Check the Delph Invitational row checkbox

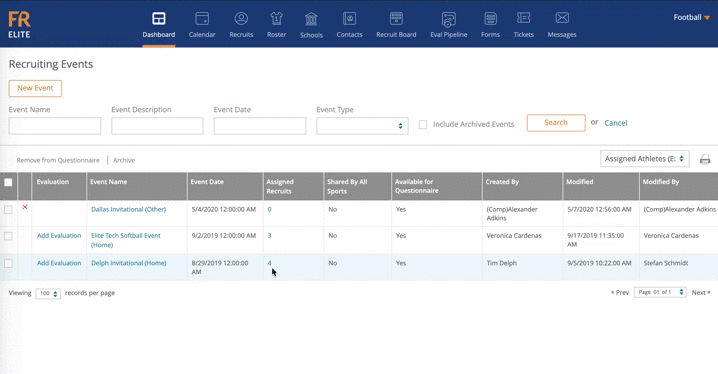(x=8, y=264)
